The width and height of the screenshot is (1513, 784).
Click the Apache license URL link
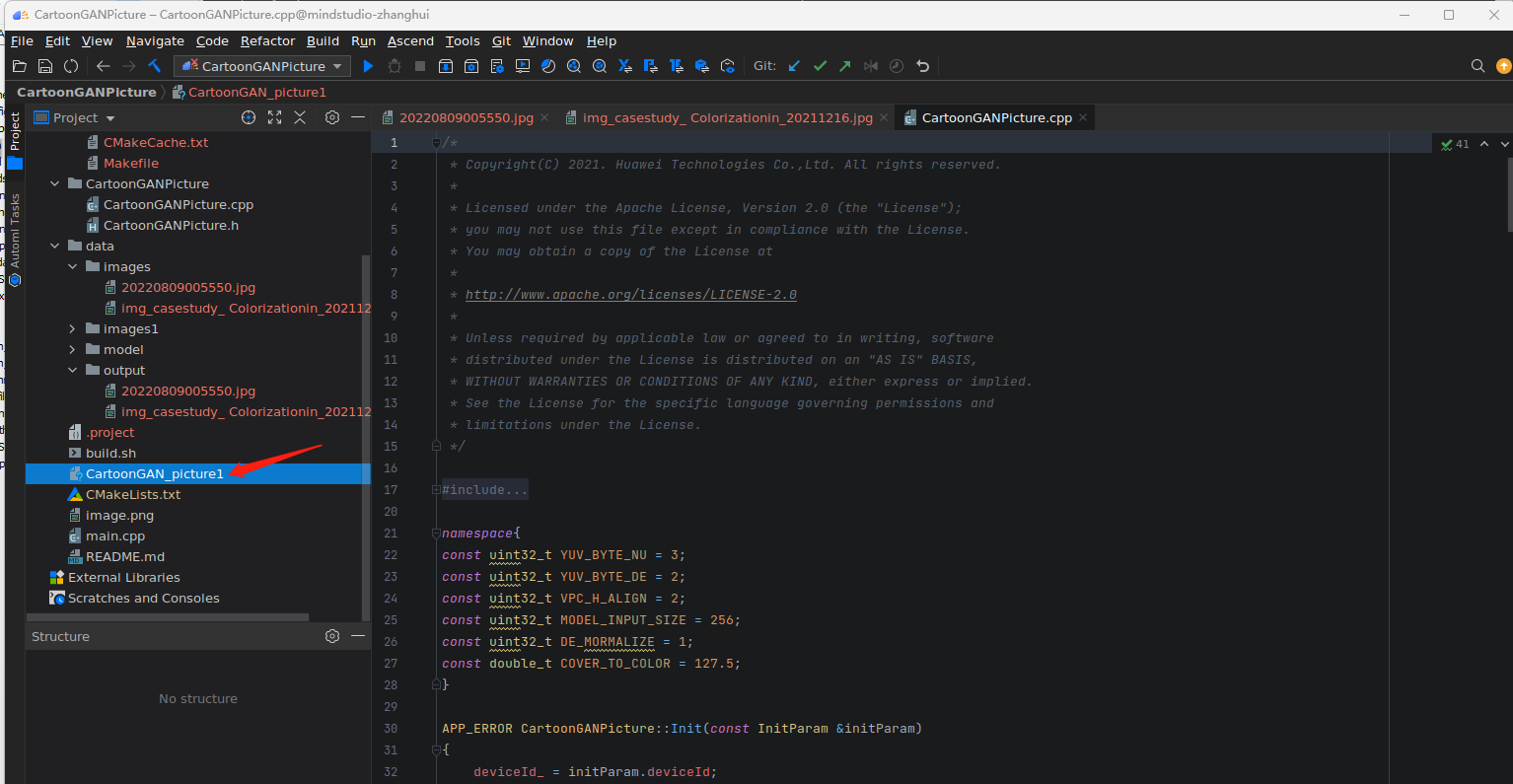pos(630,295)
